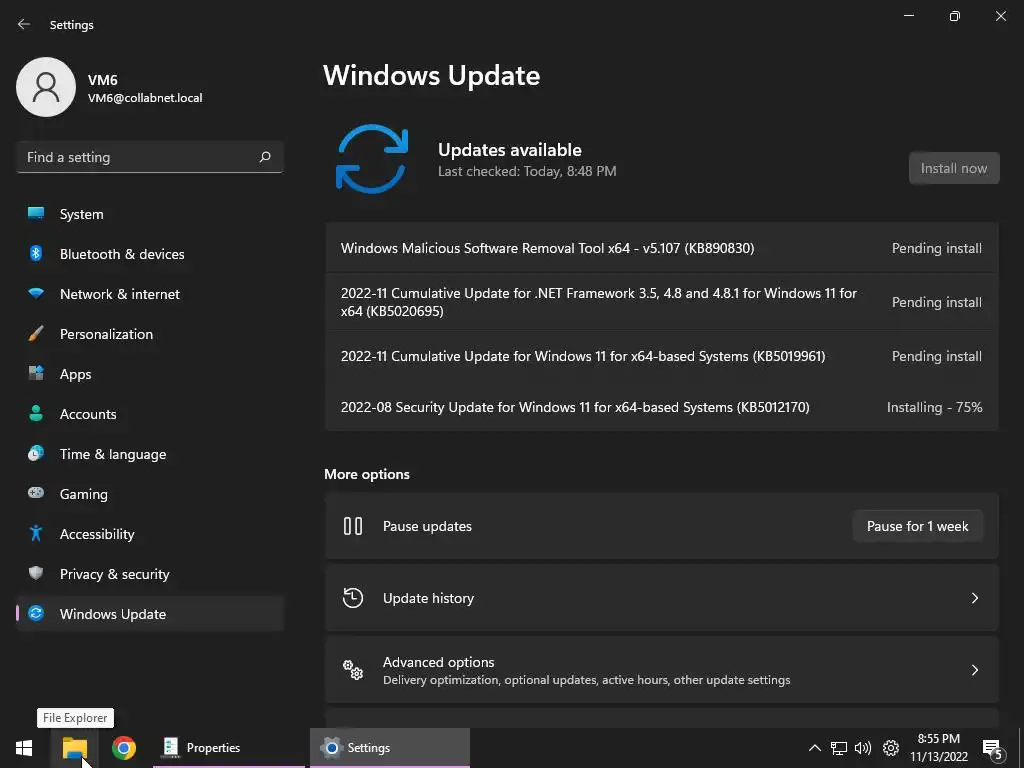The image size is (1024, 768).
Task: Go to Network & internet settings
Action: click(150, 294)
